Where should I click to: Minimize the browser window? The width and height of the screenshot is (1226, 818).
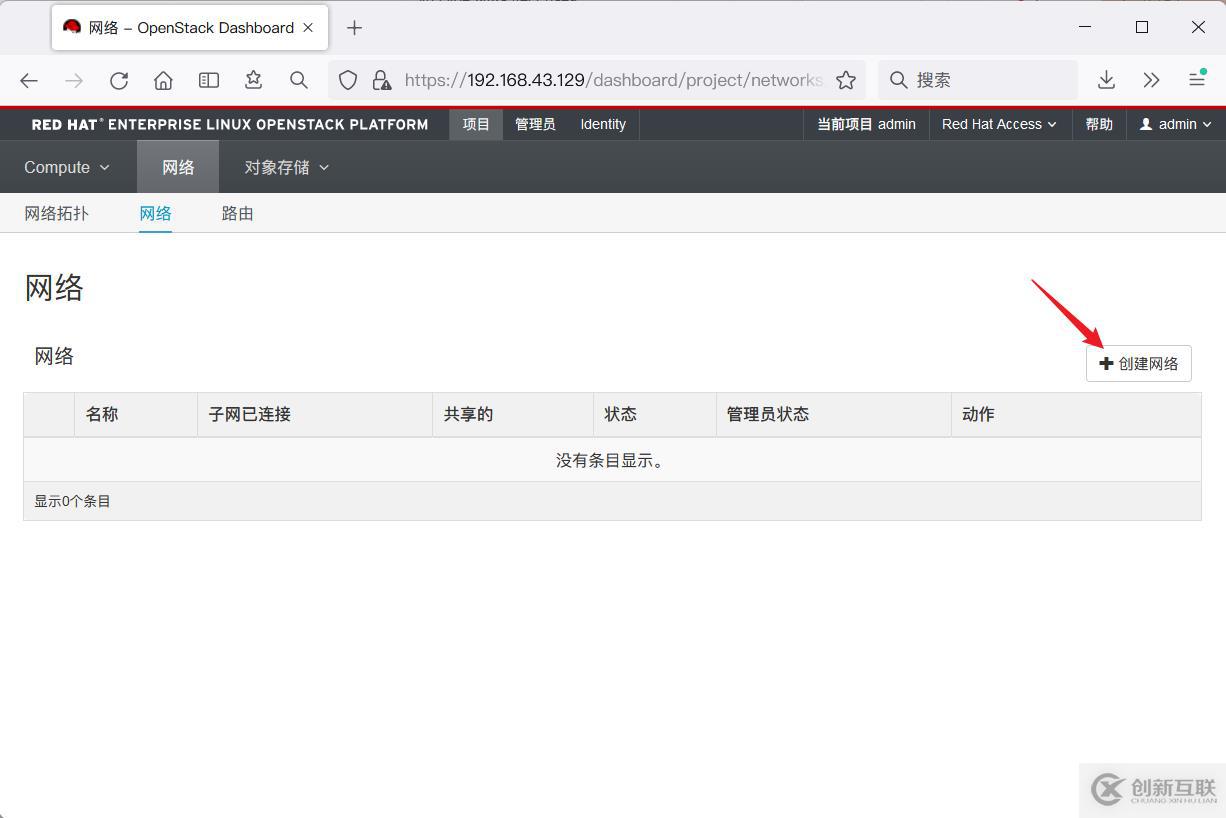pos(1085,27)
